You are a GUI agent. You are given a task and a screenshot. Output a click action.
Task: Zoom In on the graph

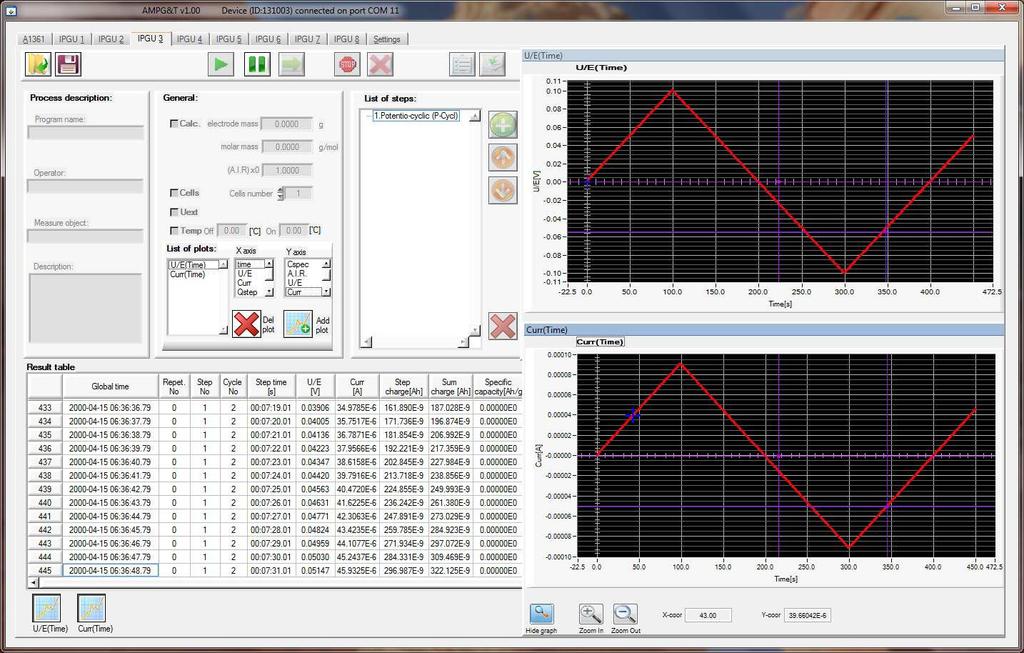(x=590, y=614)
